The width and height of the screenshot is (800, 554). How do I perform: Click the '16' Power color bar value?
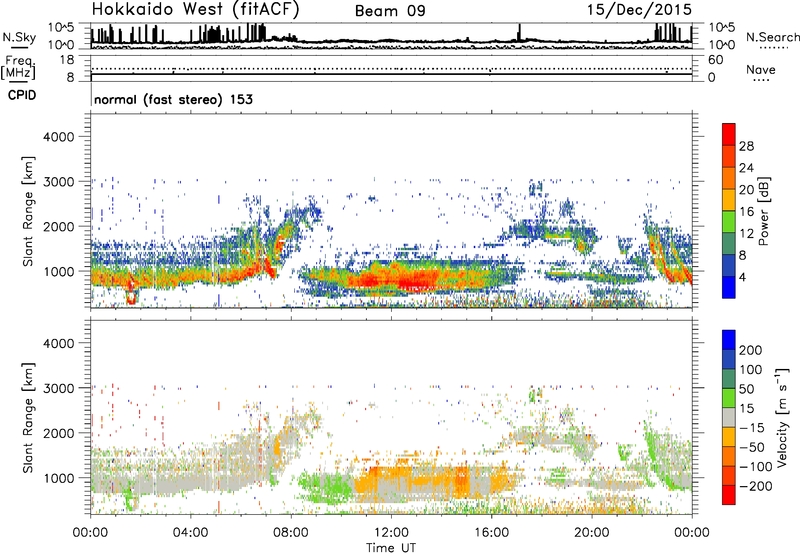(746, 212)
